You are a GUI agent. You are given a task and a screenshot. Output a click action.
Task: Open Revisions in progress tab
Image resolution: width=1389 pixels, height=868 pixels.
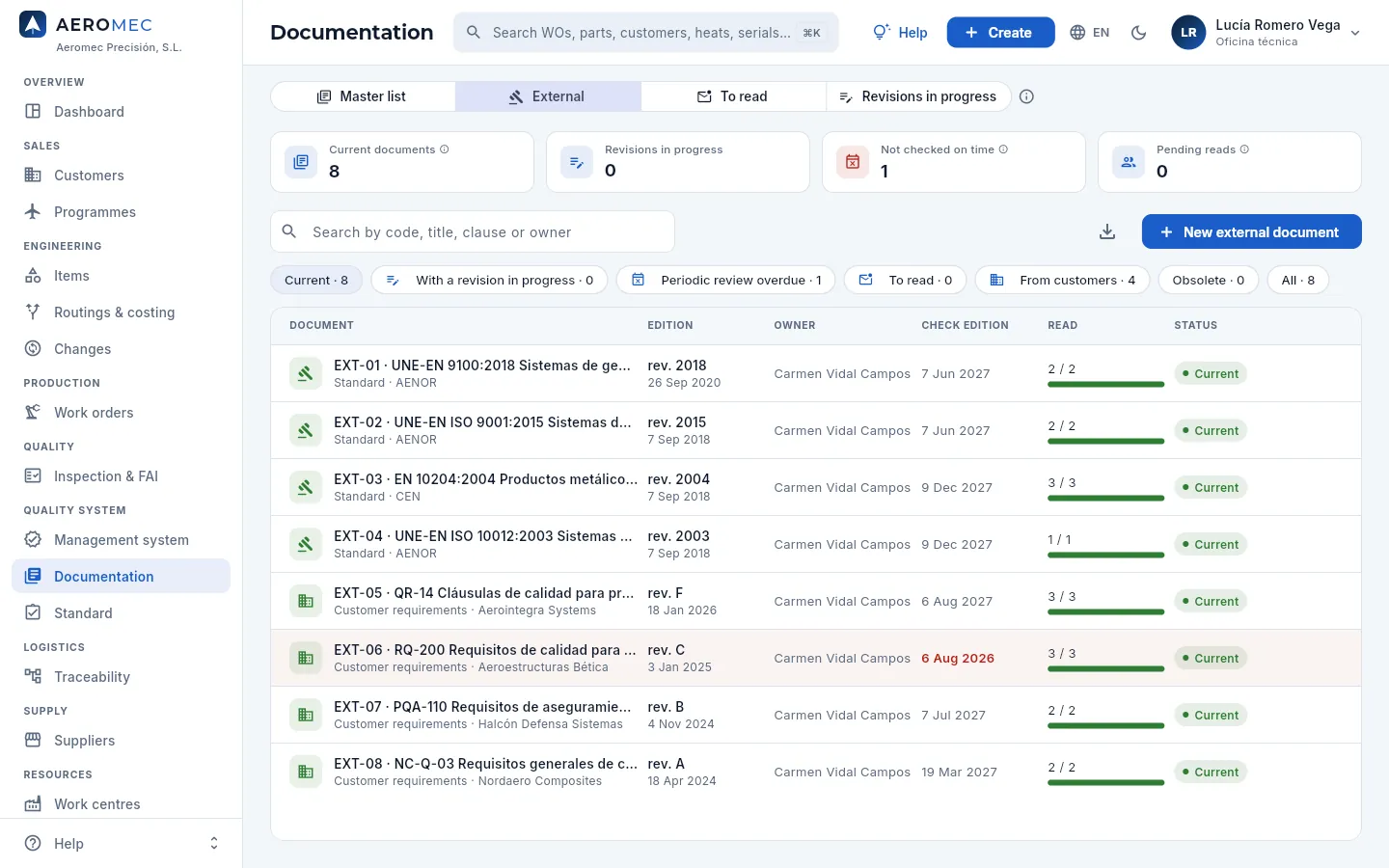(918, 96)
